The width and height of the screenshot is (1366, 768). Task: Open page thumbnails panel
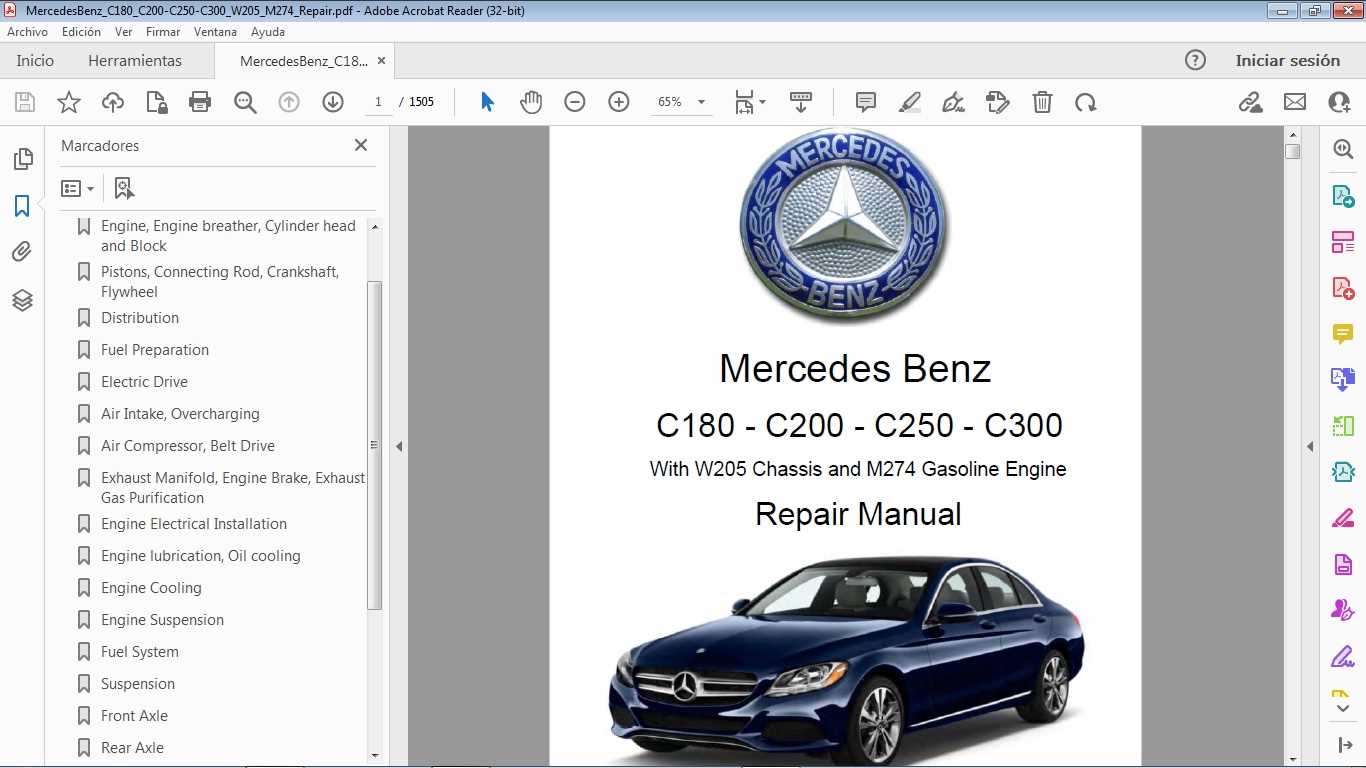(x=22, y=159)
